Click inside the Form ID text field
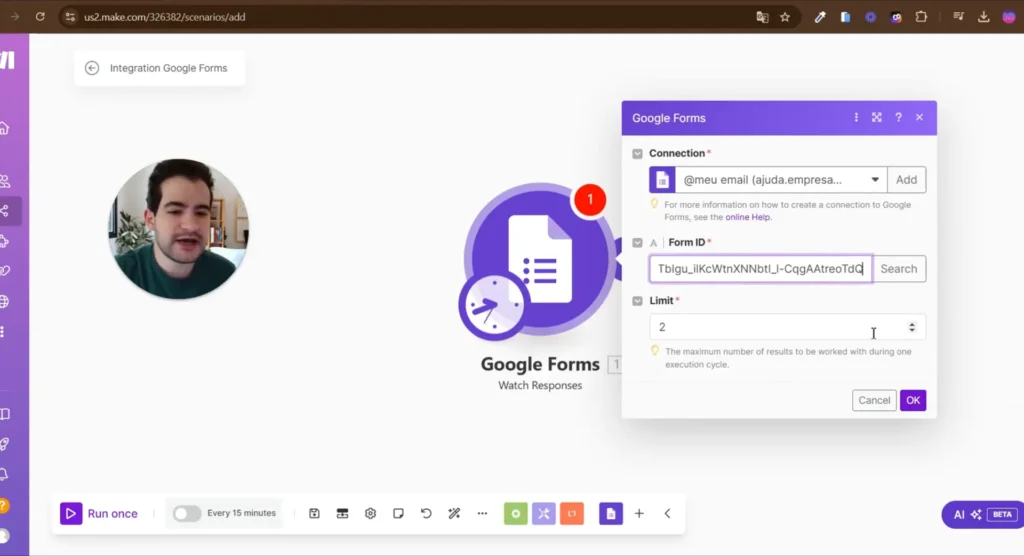The width and height of the screenshot is (1024, 556). 760,269
